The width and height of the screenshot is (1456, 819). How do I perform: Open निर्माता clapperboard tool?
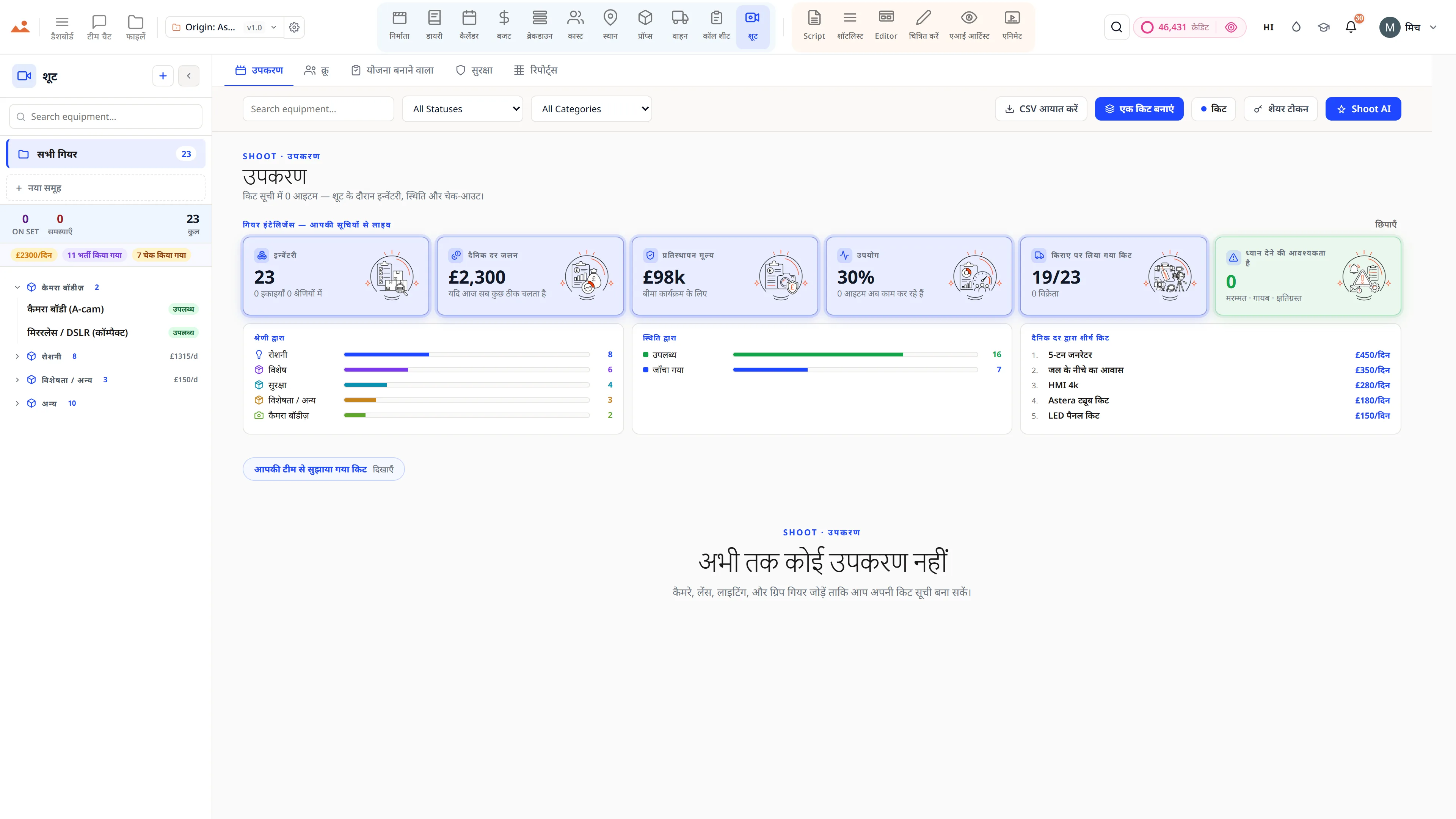click(x=399, y=27)
